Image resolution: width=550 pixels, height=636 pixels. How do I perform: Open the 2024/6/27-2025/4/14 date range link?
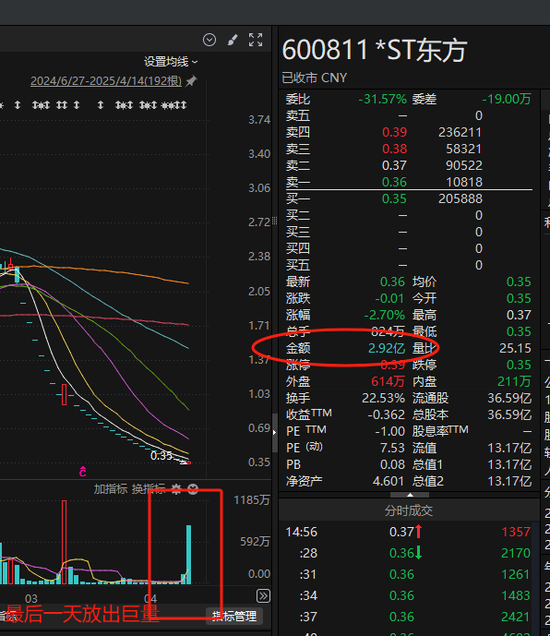click(x=106, y=81)
